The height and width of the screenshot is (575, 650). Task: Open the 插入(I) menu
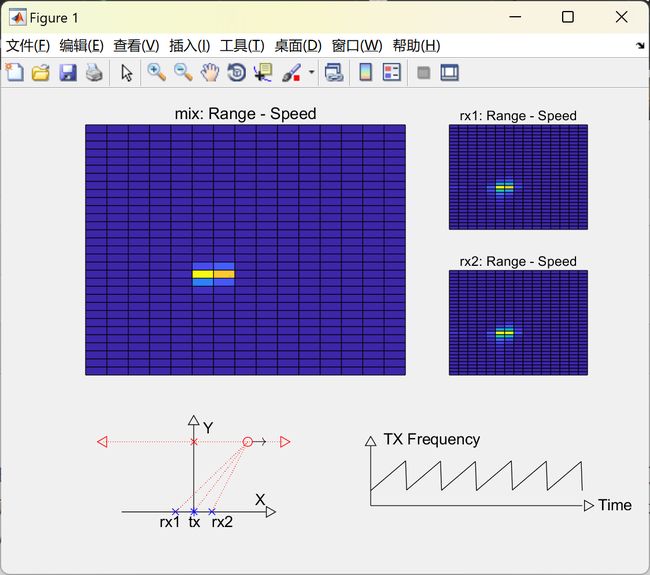coord(189,46)
